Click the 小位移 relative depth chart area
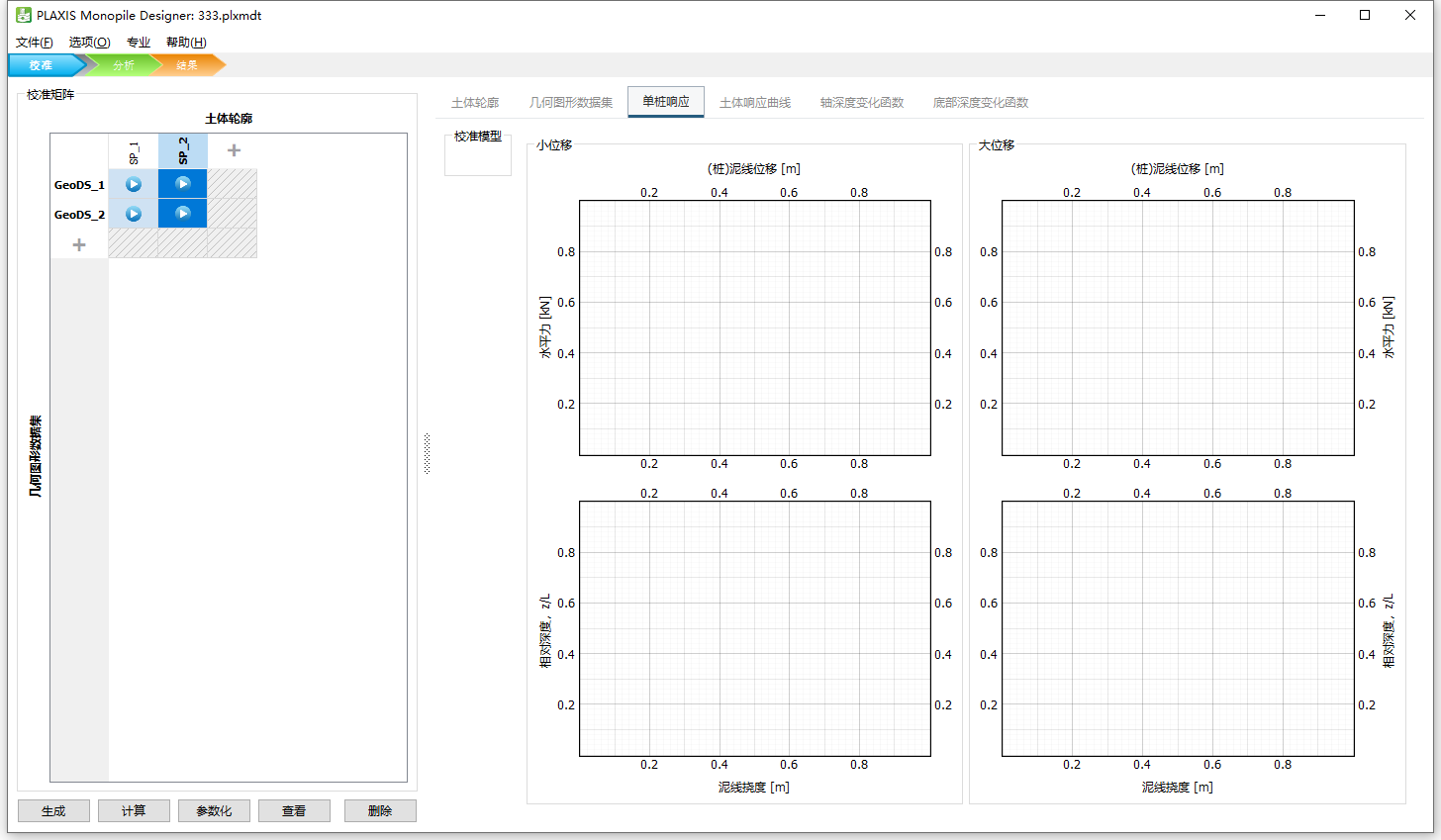Viewport: 1441px width, 840px height. point(754,628)
